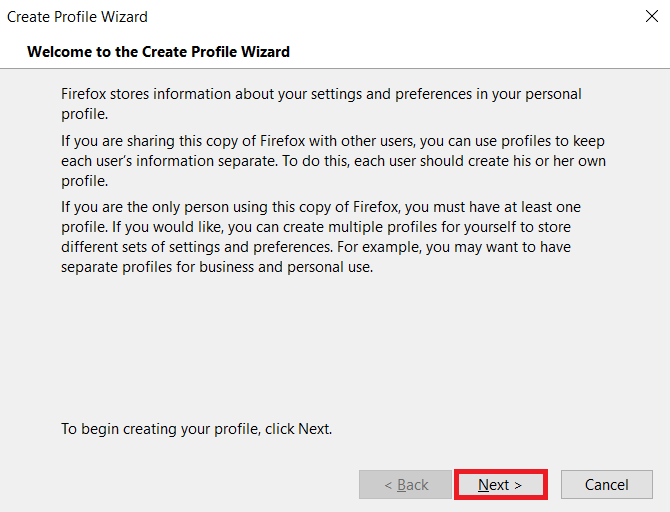
Task: Click the Next button to continue
Action: (500, 484)
